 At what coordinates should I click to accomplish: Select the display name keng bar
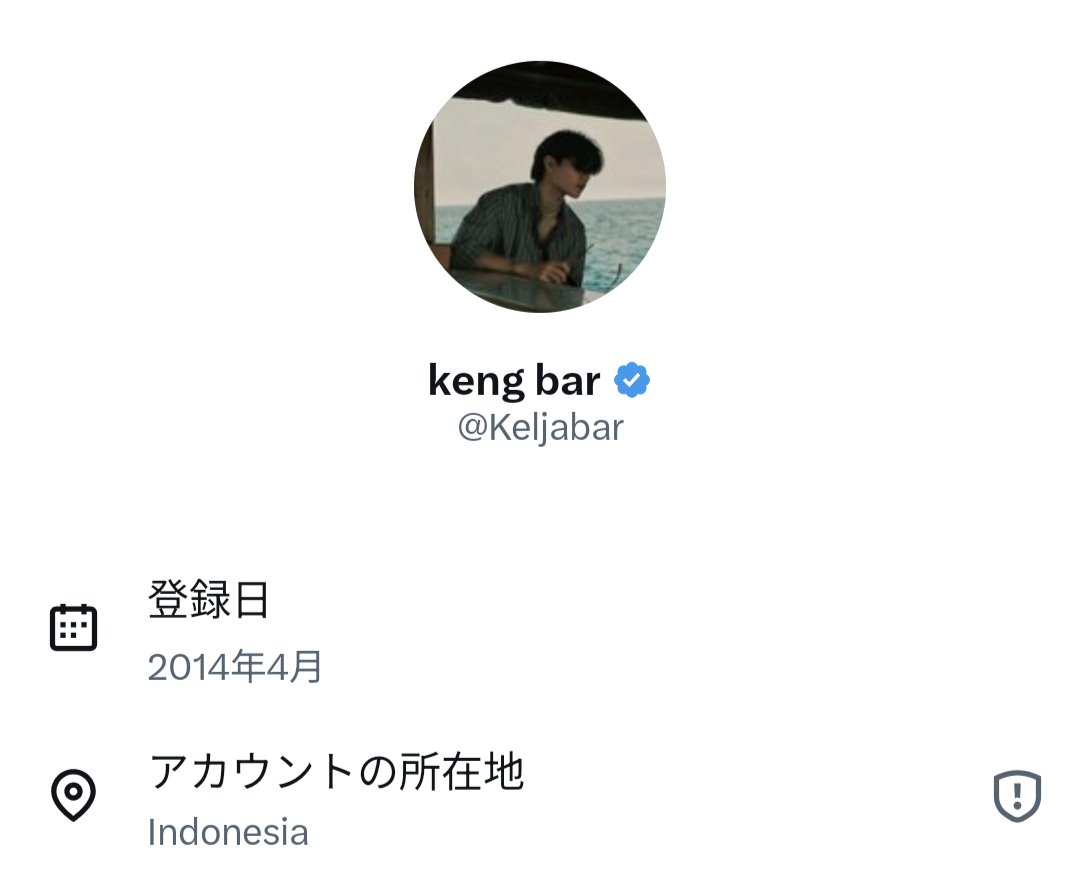[514, 380]
